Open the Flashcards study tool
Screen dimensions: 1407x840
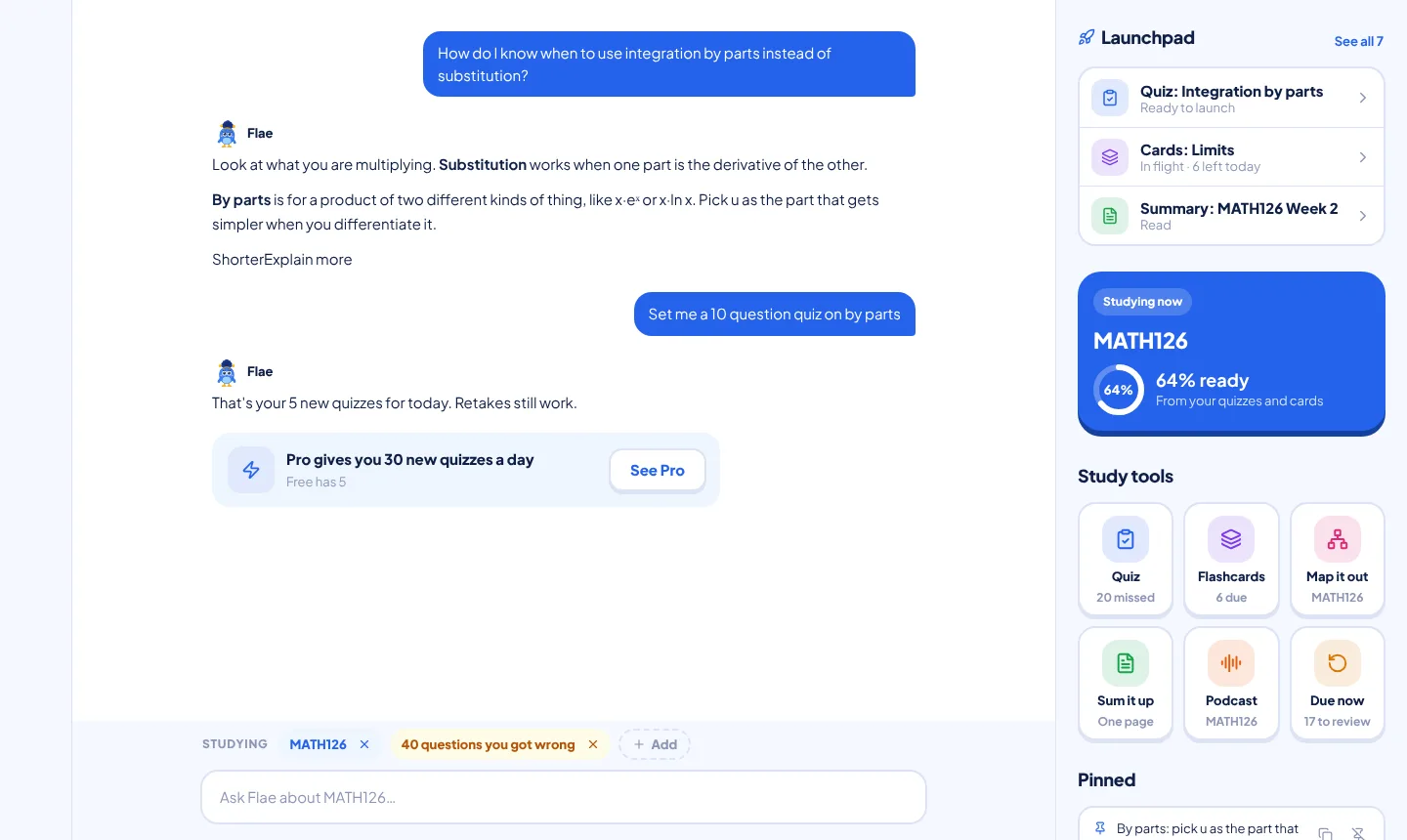click(x=1231, y=560)
